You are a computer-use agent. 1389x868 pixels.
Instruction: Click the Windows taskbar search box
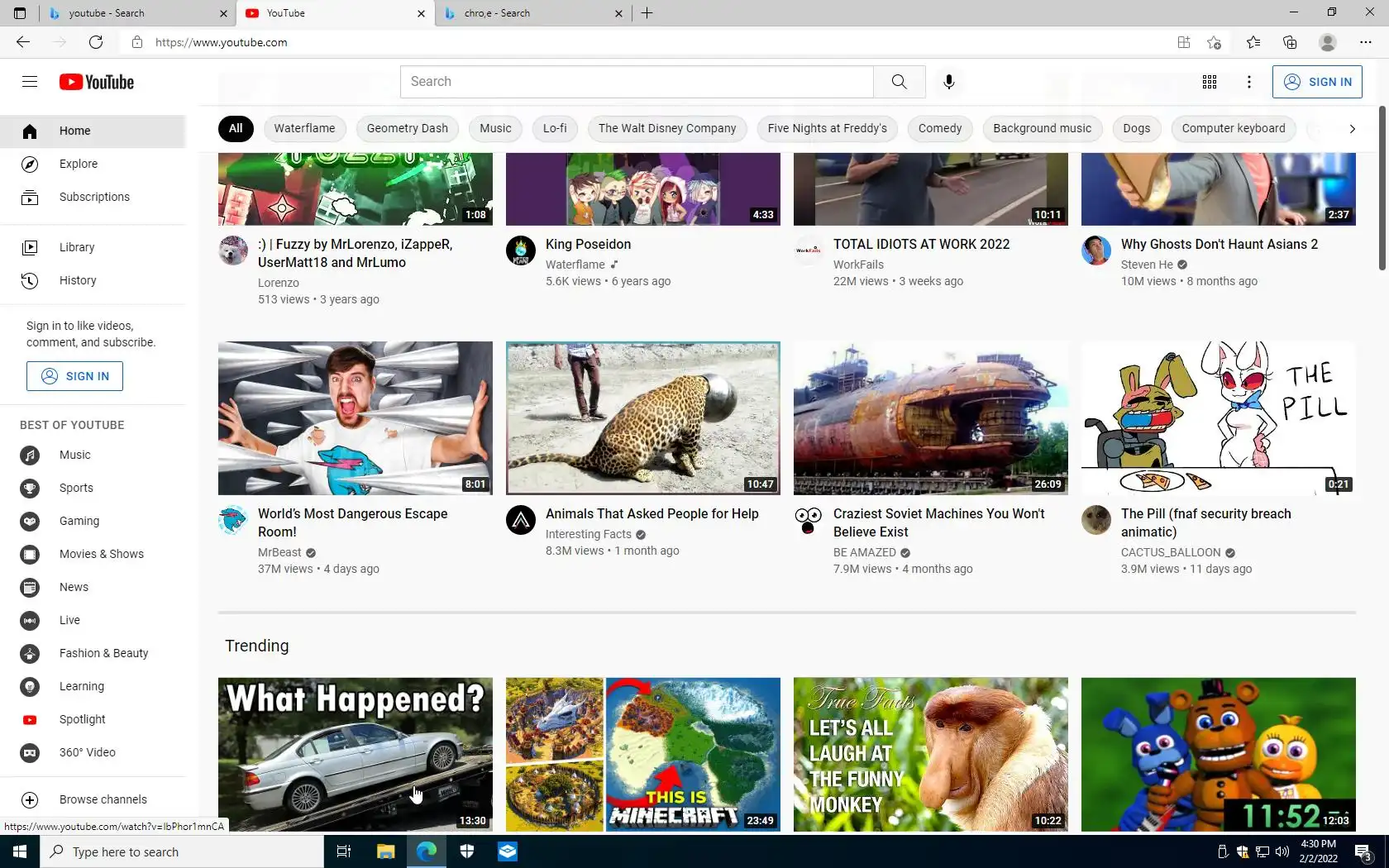tap(182, 851)
